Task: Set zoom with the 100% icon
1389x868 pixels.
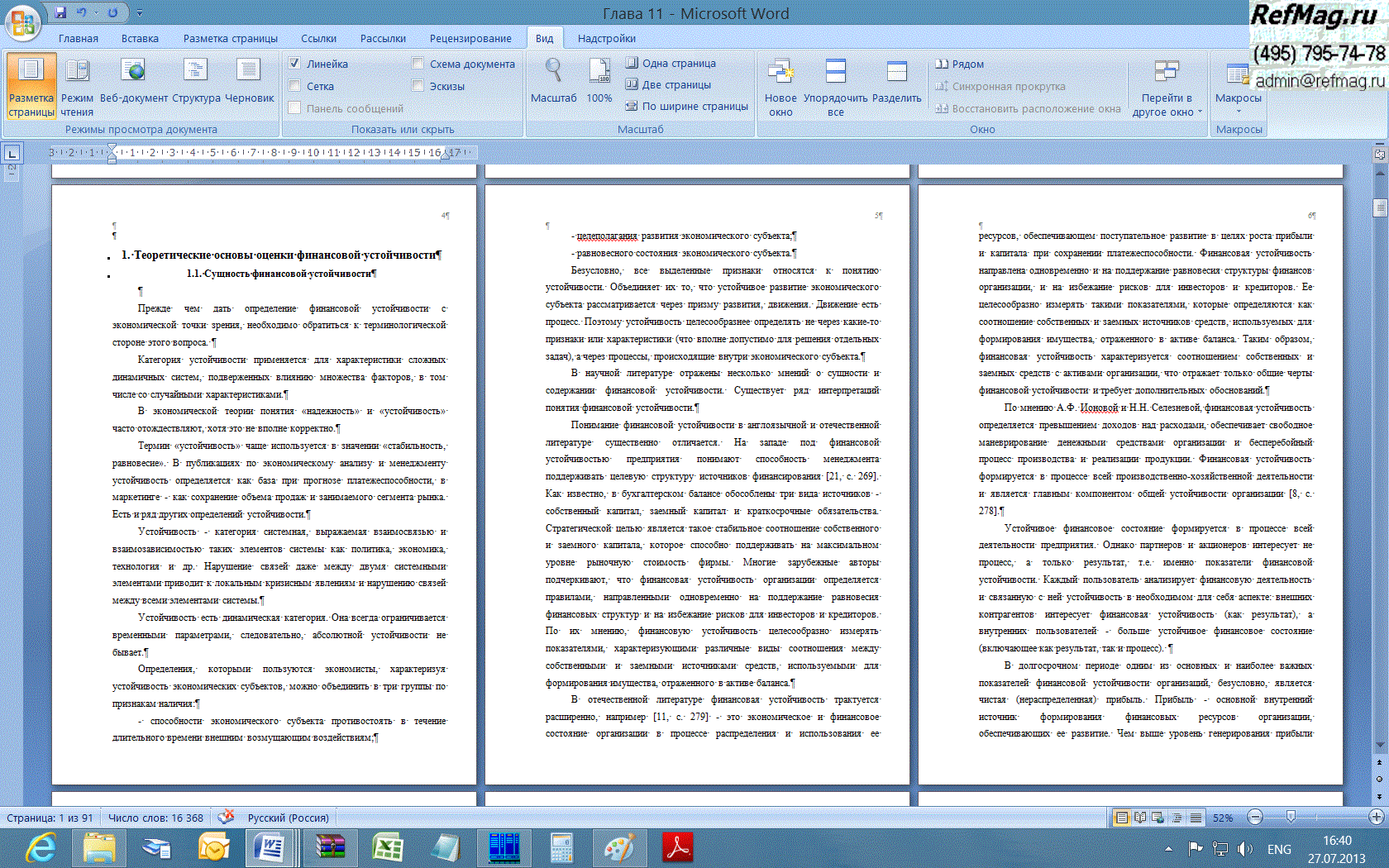Action: 599,73
